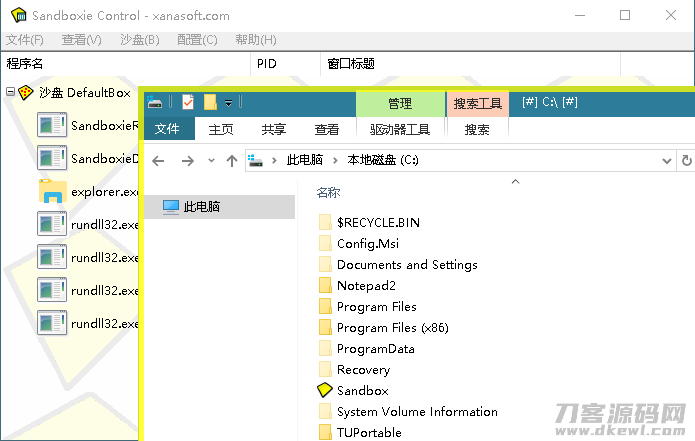Click the 管理 contextual tab header

pyautogui.click(x=400, y=104)
